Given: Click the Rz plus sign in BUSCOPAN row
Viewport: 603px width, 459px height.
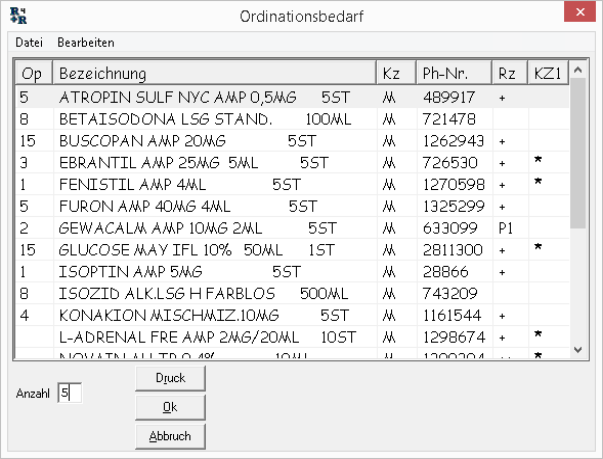Looking at the screenshot, I should [x=502, y=142].
